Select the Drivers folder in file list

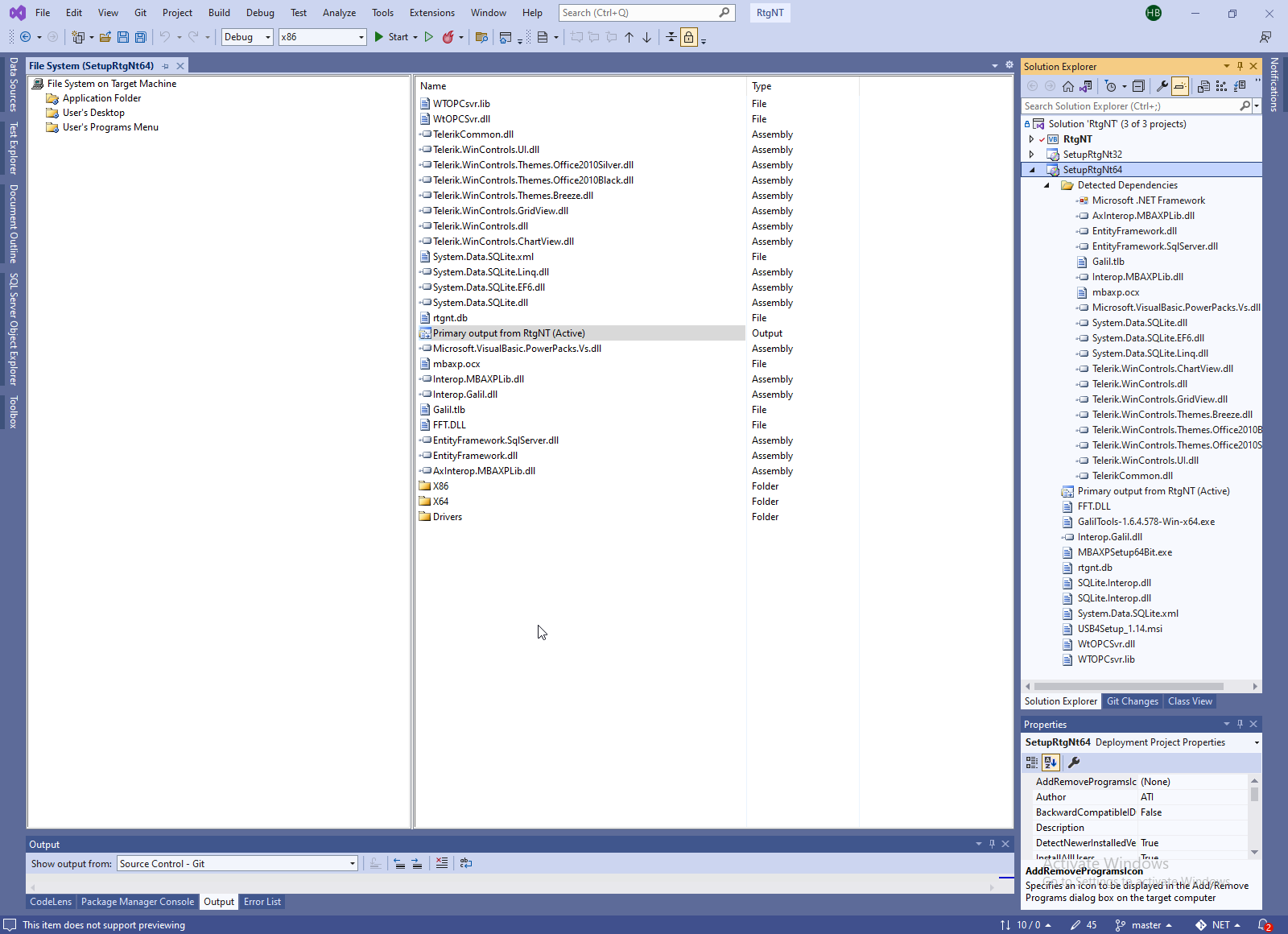[440, 517]
